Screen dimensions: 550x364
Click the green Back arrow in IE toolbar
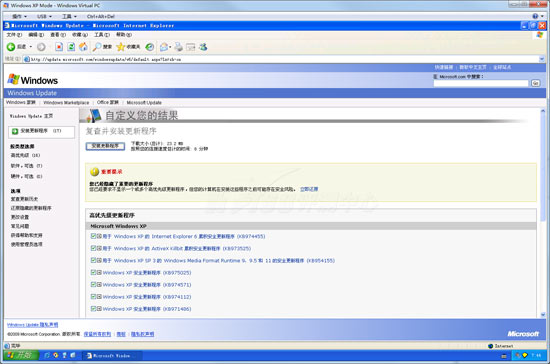click(11, 47)
